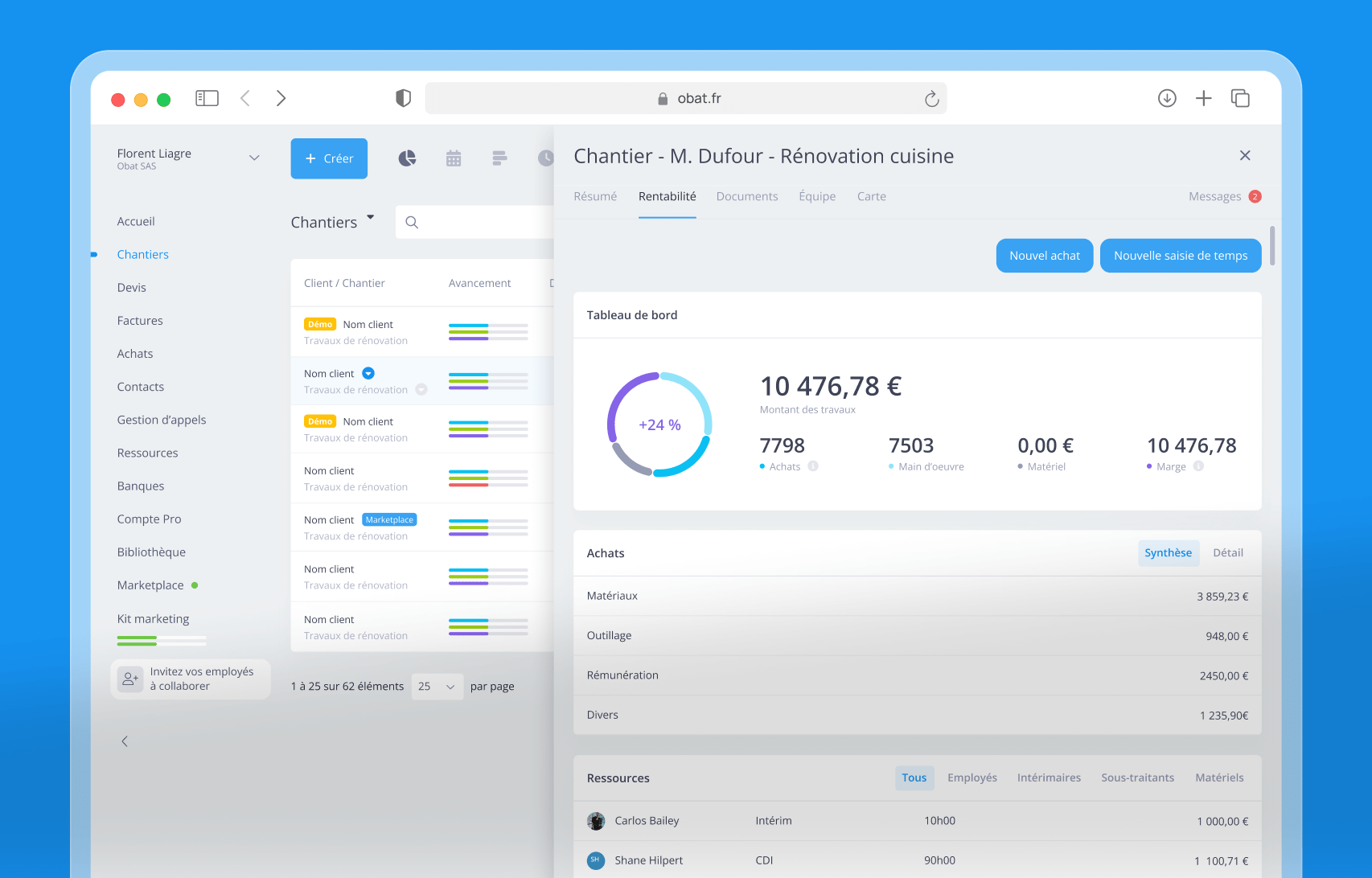Open a new browser tab

pyautogui.click(x=1203, y=98)
